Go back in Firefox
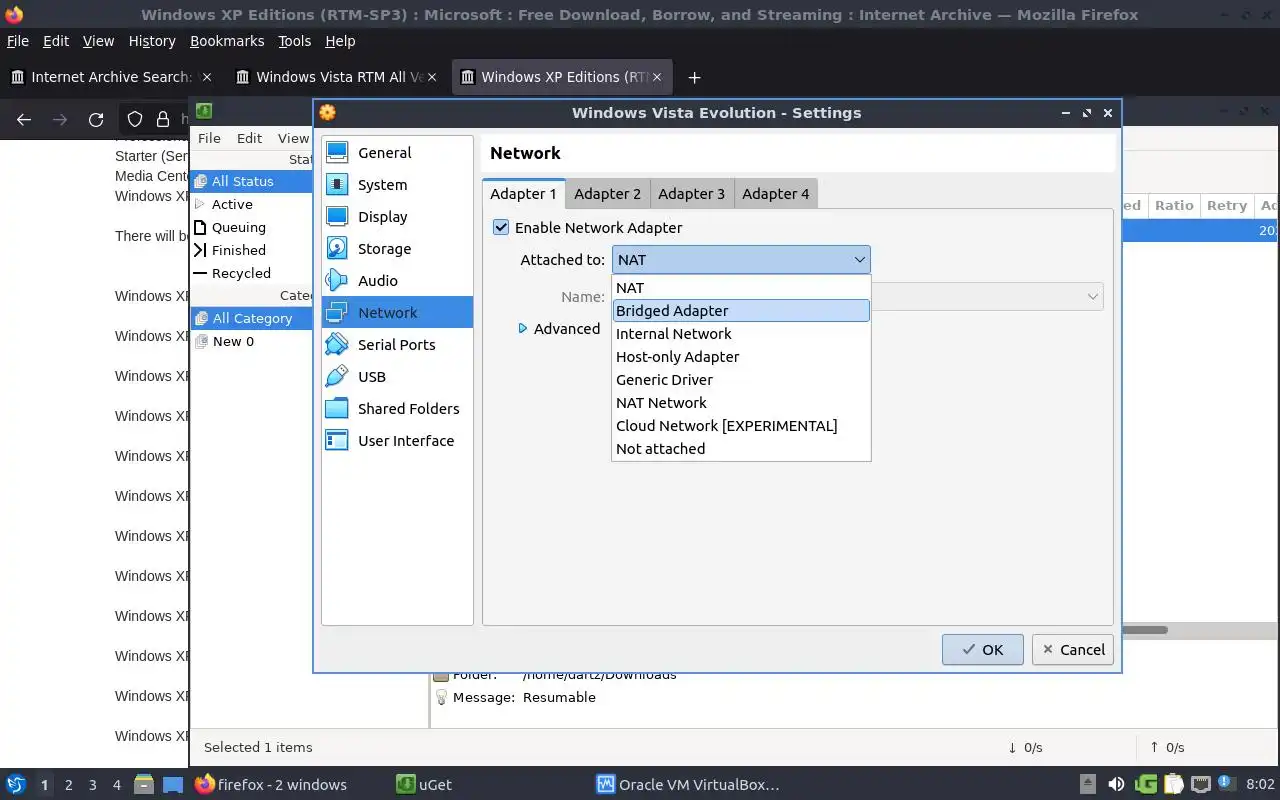Image resolution: width=1280 pixels, height=800 pixels. pos(24,119)
